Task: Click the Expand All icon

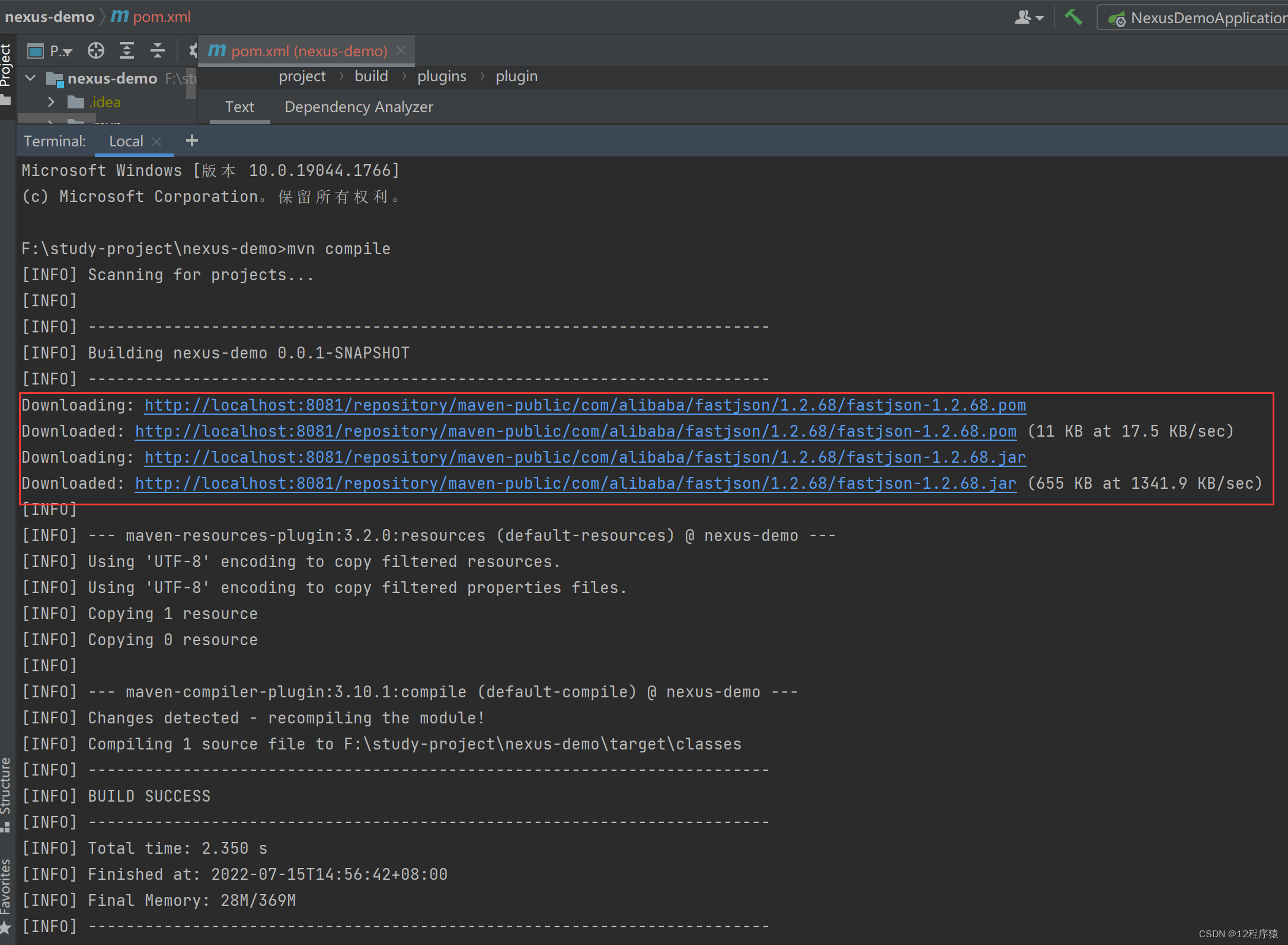Action: point(126,51)
